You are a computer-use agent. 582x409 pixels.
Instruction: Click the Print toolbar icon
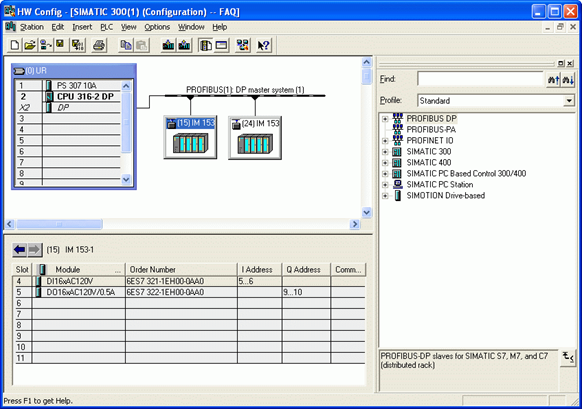(x=99, y=45)
